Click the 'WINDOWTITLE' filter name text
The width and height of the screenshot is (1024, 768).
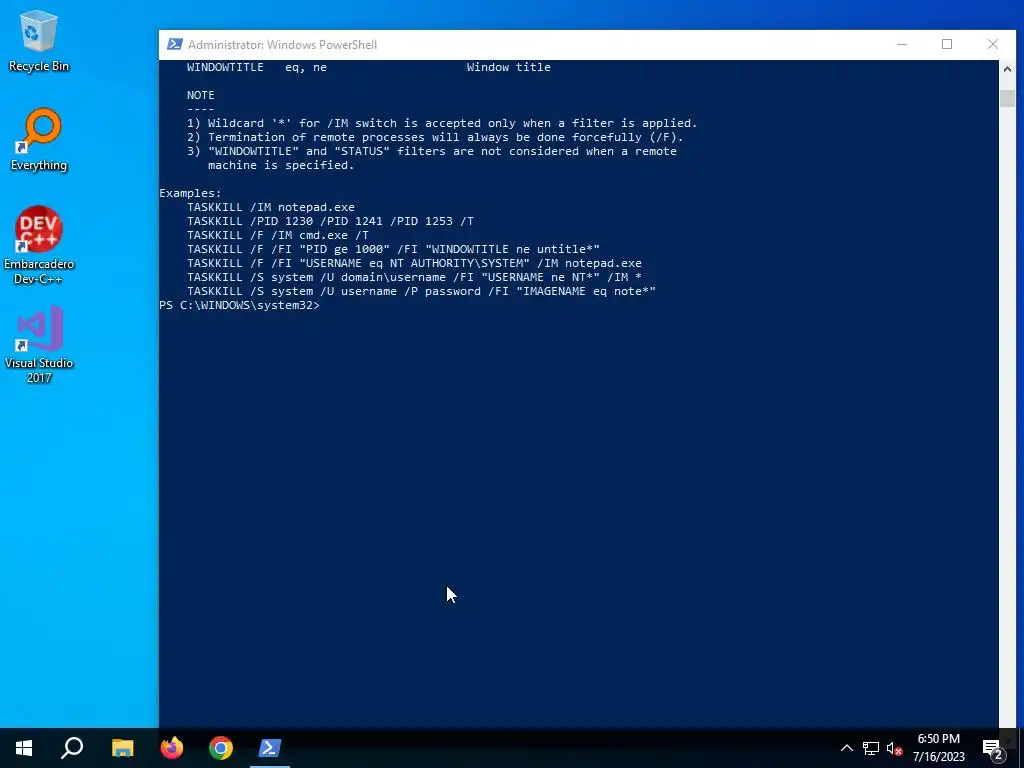tap(225, 67)
